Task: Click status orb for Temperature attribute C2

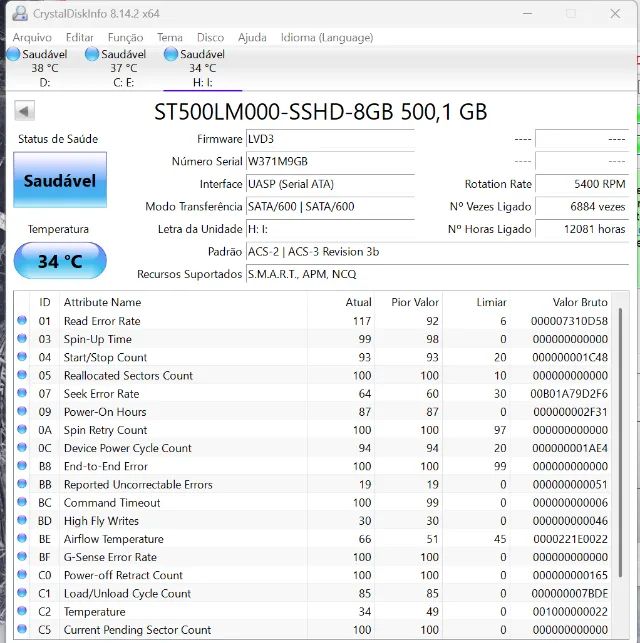Action: pos(22,611)
